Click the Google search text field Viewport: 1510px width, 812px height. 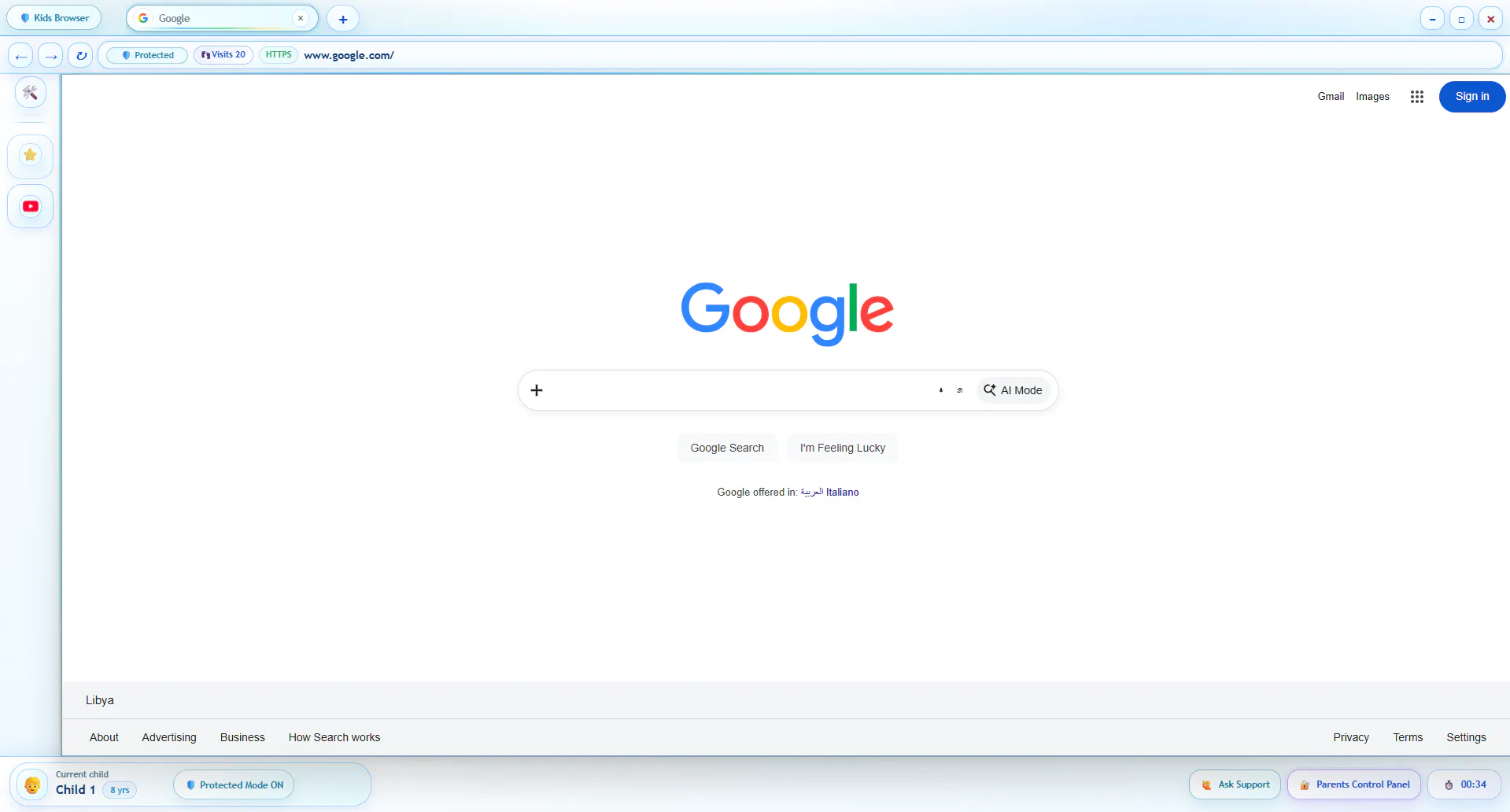(x=740, y=390)
